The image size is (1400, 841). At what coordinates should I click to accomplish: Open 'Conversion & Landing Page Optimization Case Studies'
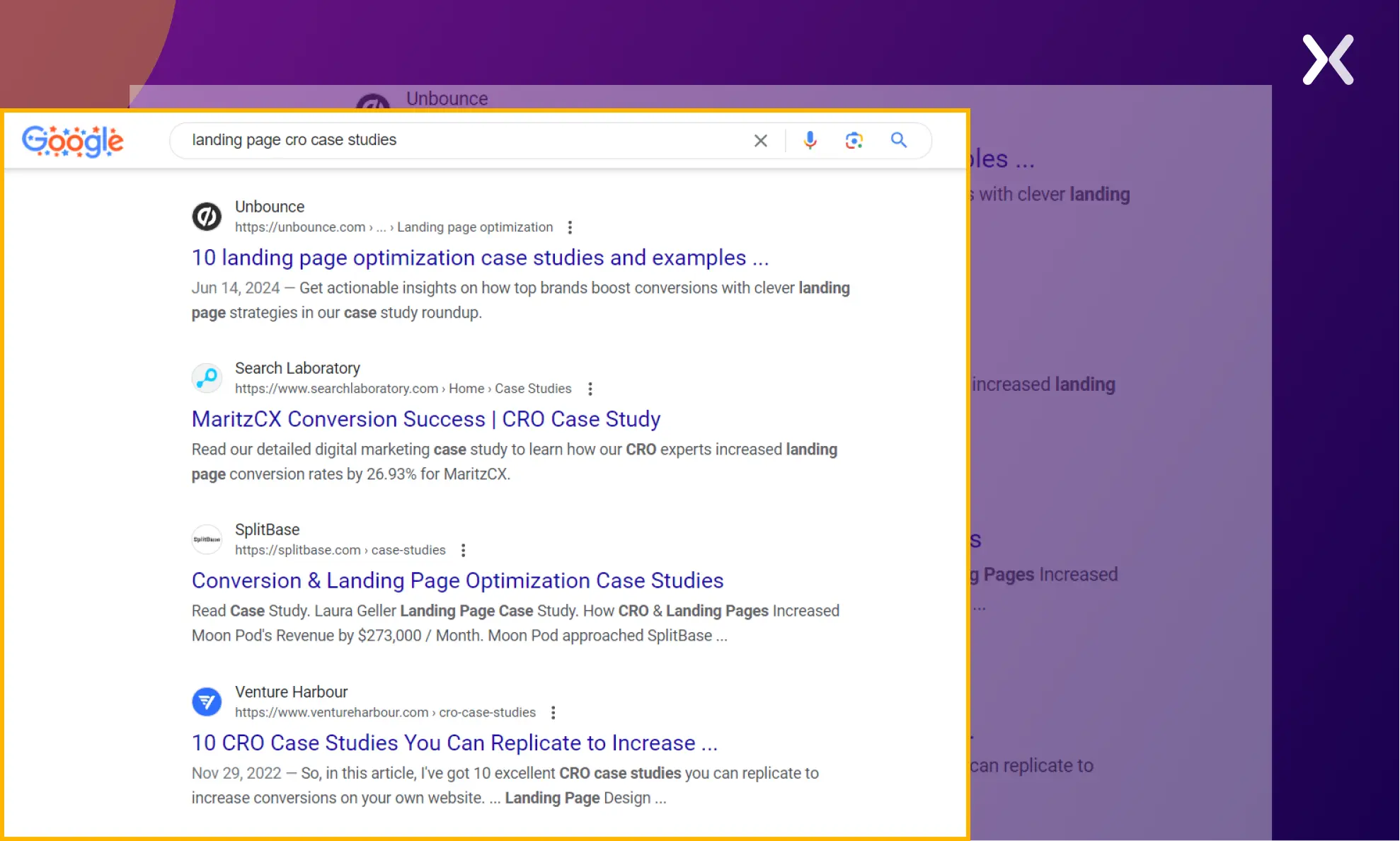point(457,580)
